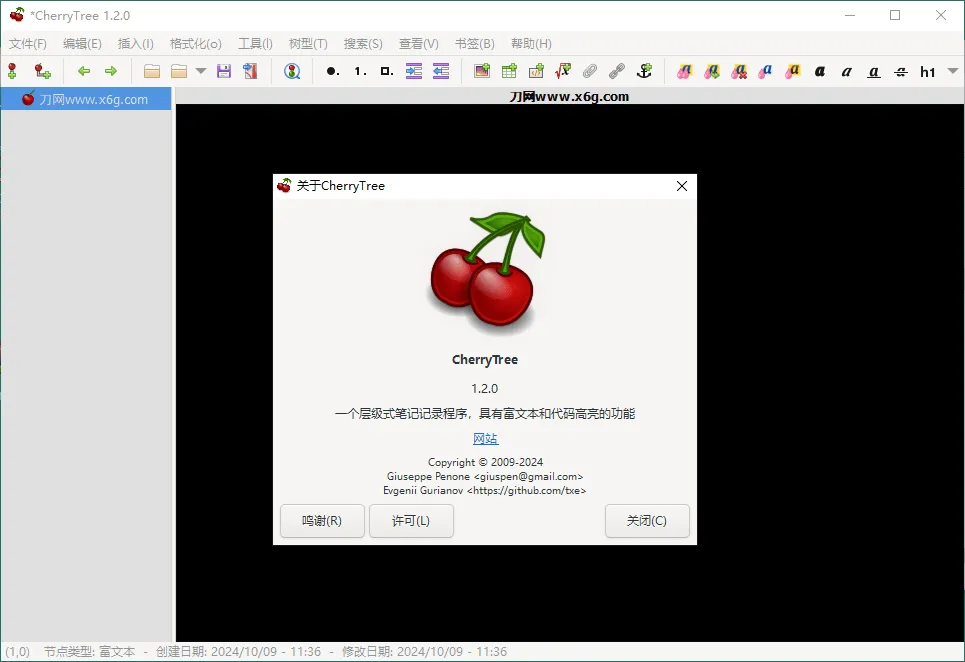Insert an anchor using the anchor icon

tap(643, 71)
